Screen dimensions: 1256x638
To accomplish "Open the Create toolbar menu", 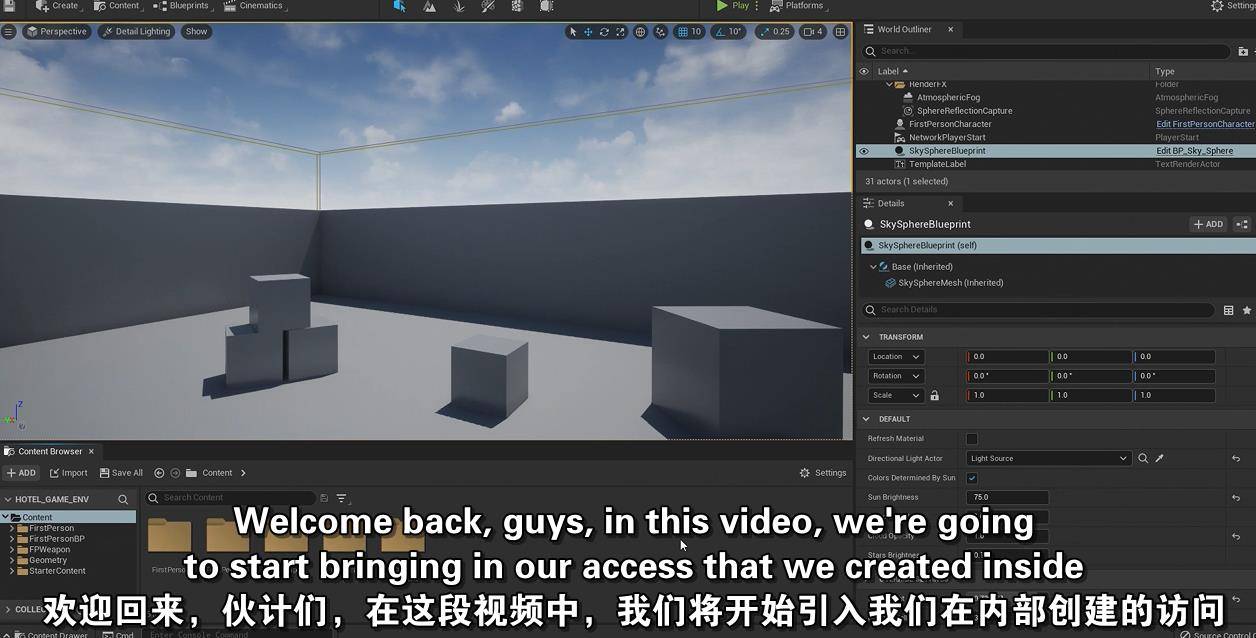I will pos(57,6).
